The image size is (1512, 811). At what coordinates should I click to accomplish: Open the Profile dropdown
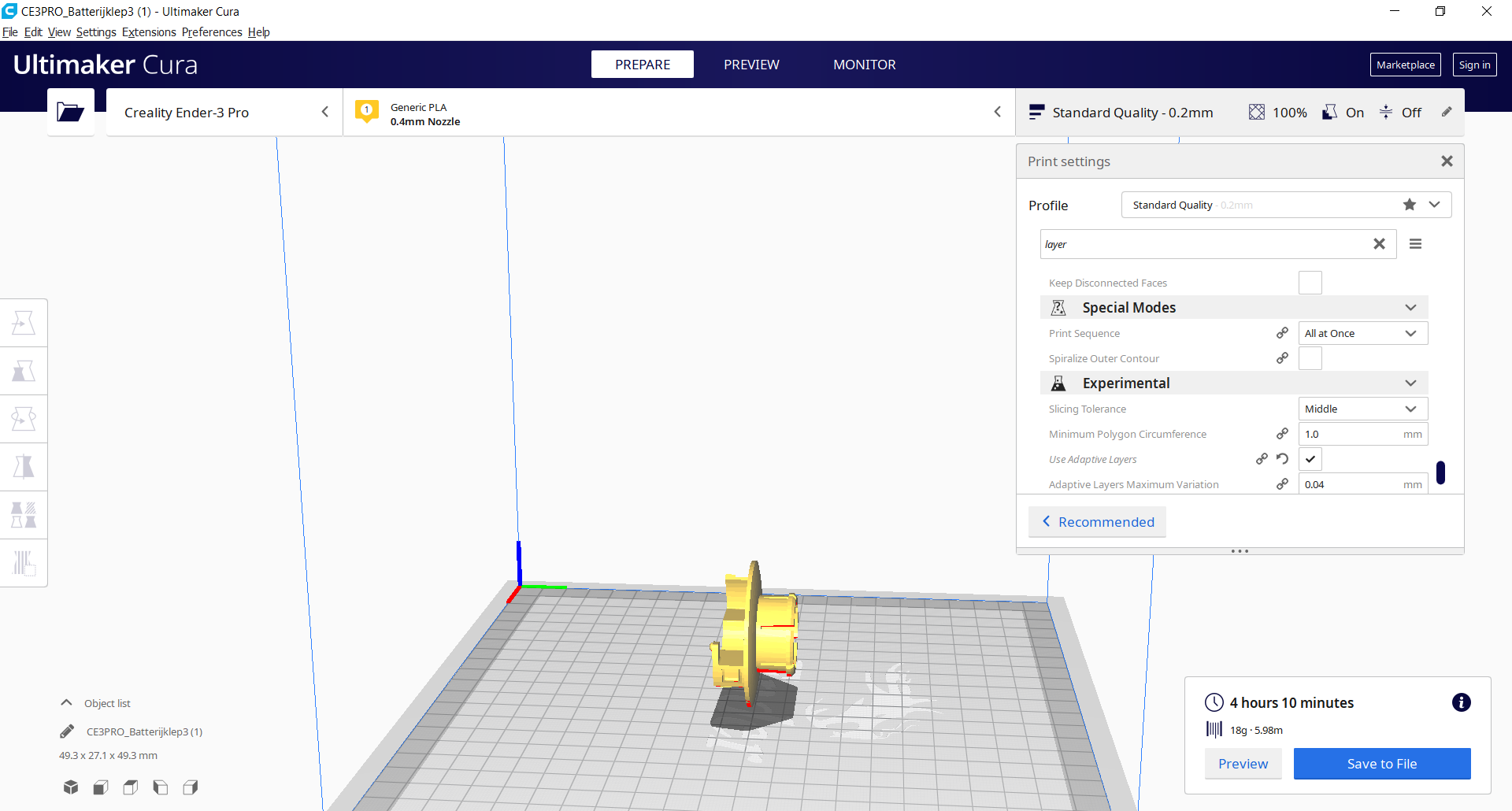click(1286, 205)
